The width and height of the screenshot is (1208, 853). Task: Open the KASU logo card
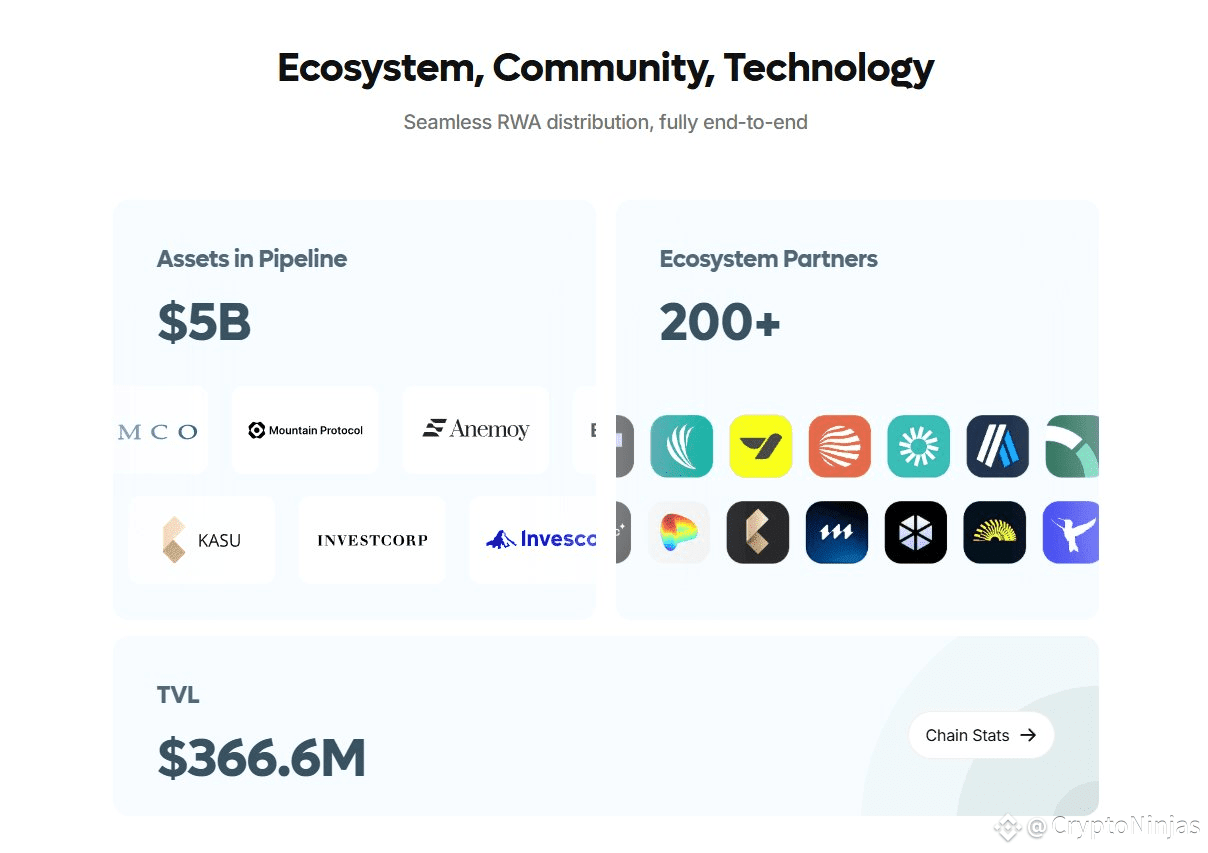pos(202,540)
